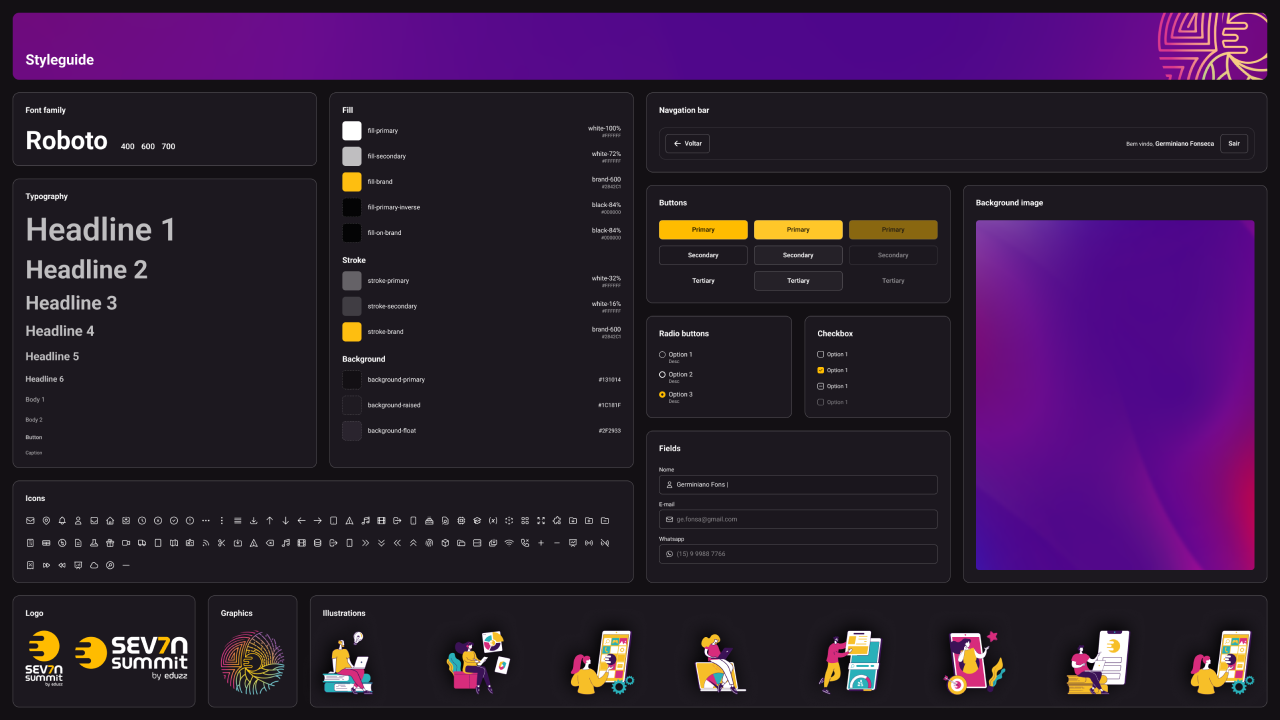Click the fingerprint icon

point(429,543)
